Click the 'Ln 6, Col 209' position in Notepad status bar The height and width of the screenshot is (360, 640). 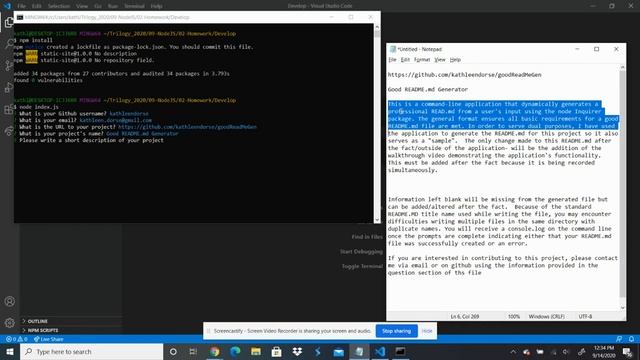pos(464,316)
